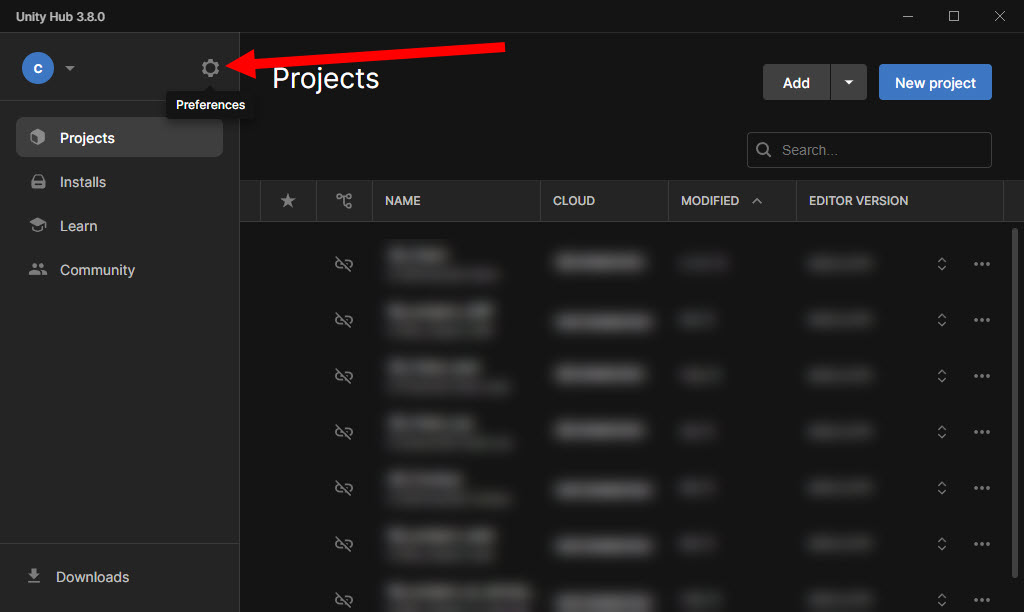Screen dimensions: 1024x612
Task: Click the source control column header icon
Action: pyautogui.click(x=344, y=201)
